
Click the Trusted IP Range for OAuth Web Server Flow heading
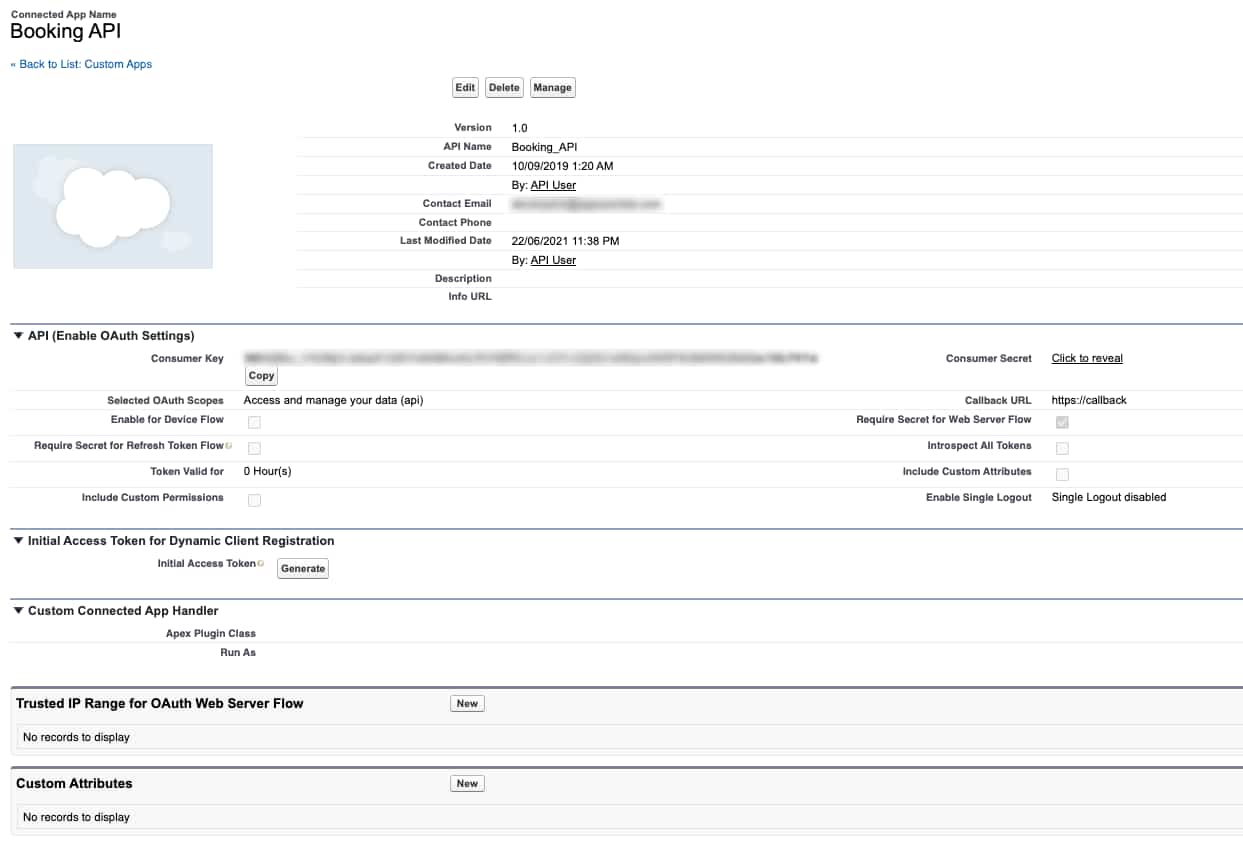160,703
